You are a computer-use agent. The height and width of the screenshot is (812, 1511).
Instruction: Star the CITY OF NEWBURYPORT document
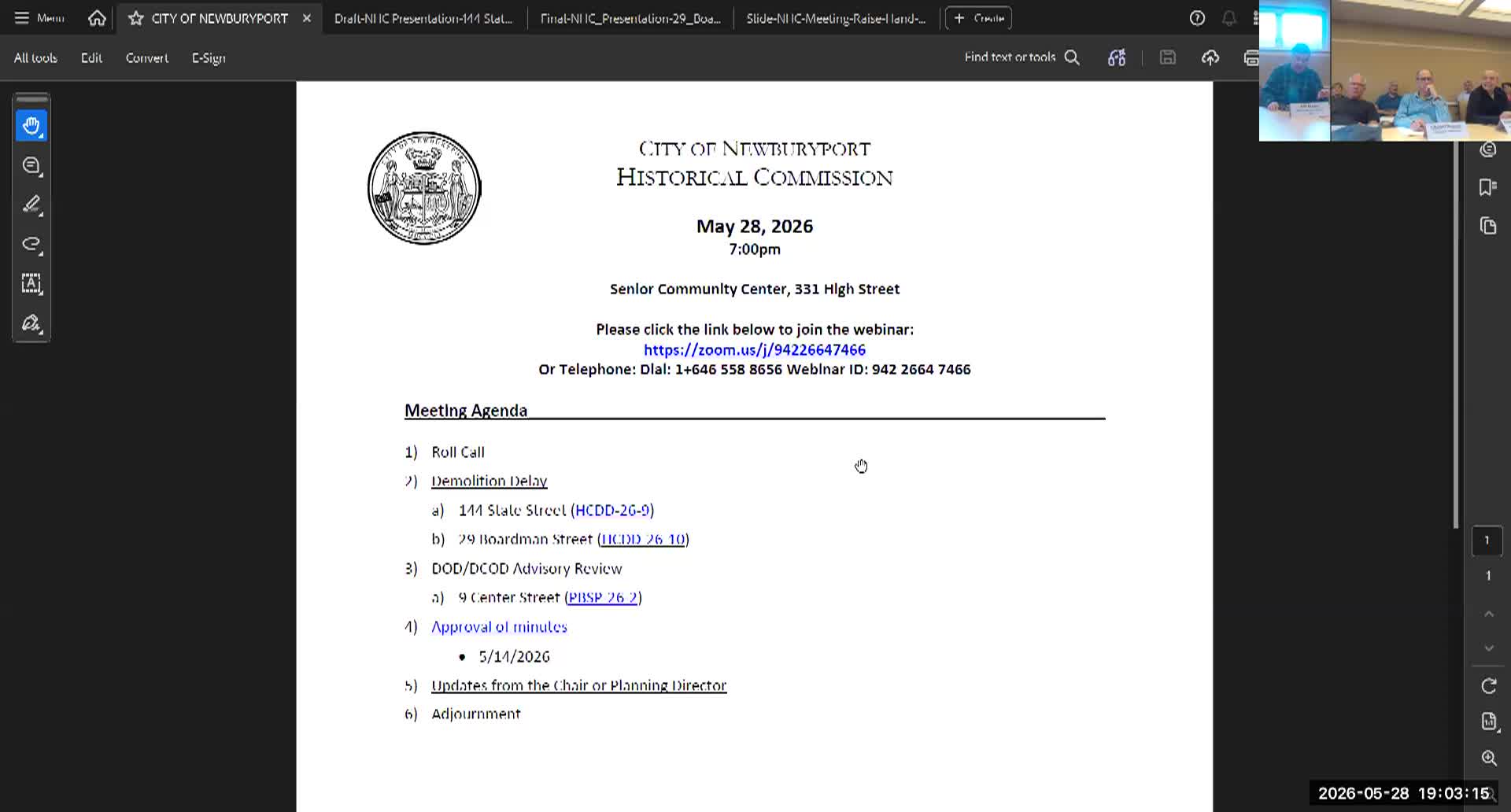click(x=136, y=18)
